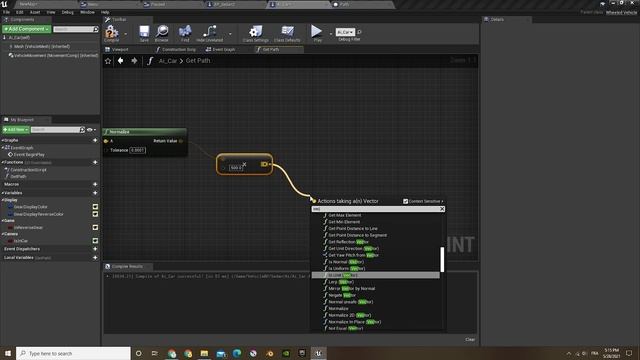
Task: Toggle visibility of InReverseGear variable
Action: coord(95,227)
